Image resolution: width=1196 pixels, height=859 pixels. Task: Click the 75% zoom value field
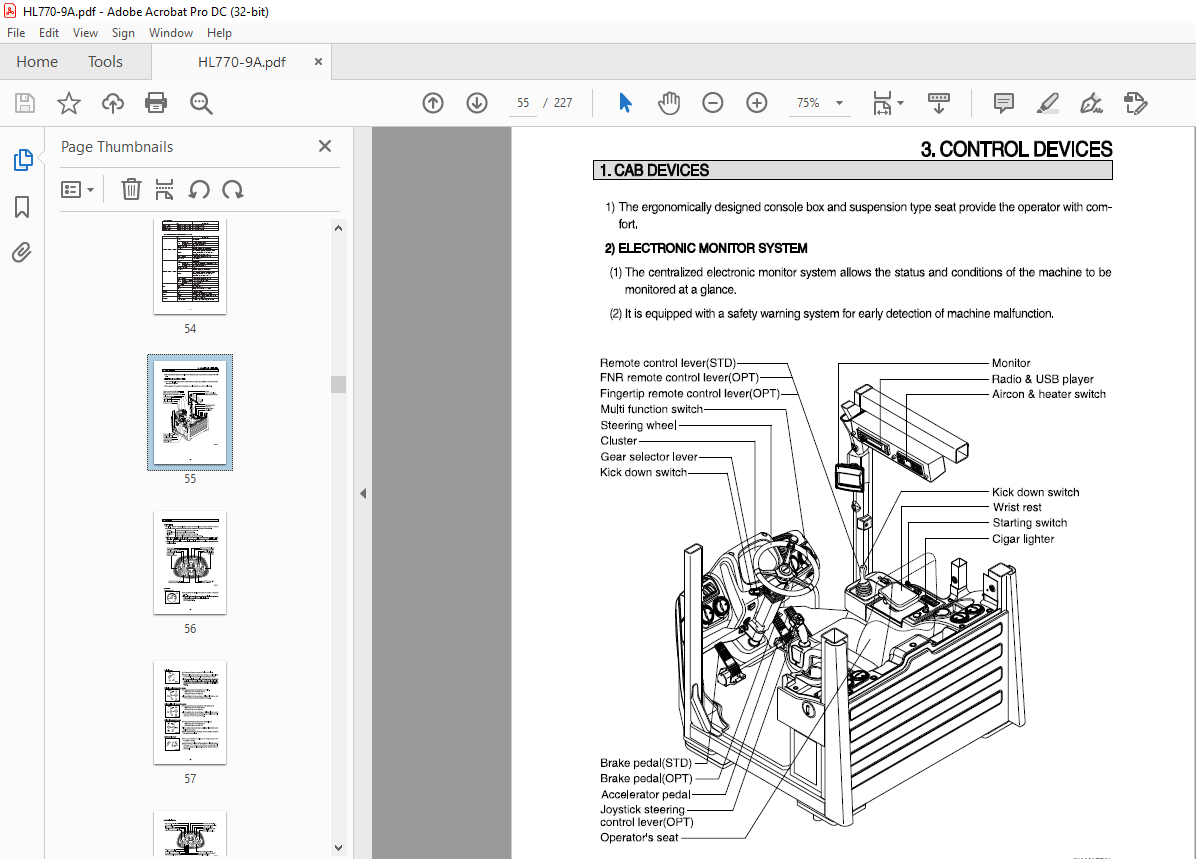809,103
